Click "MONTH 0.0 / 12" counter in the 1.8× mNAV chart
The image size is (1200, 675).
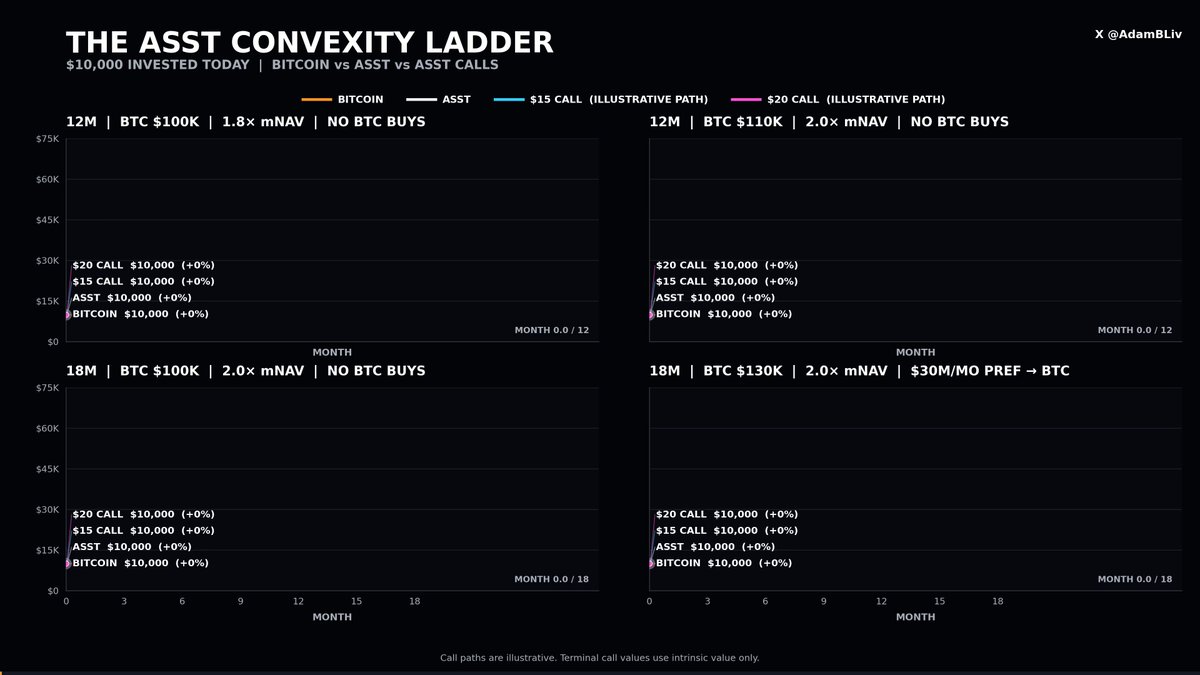tap(552, 330)
